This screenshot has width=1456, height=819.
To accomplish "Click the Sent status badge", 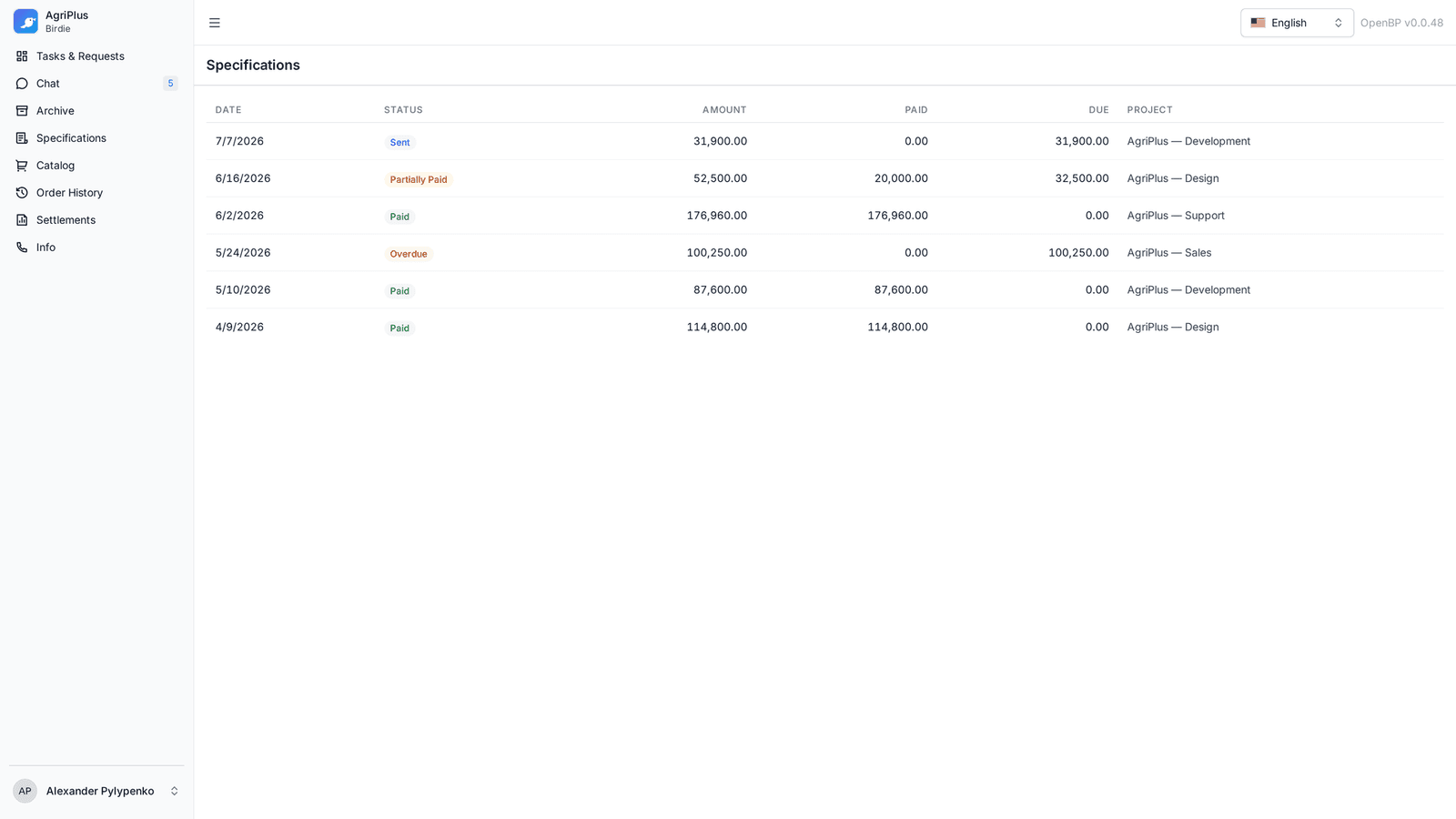I will tap(399, 142).
